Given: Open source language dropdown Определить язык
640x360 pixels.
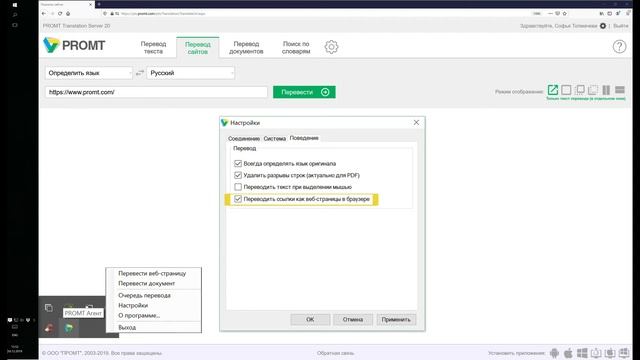Looking at the screenshot, I should 89,73.
